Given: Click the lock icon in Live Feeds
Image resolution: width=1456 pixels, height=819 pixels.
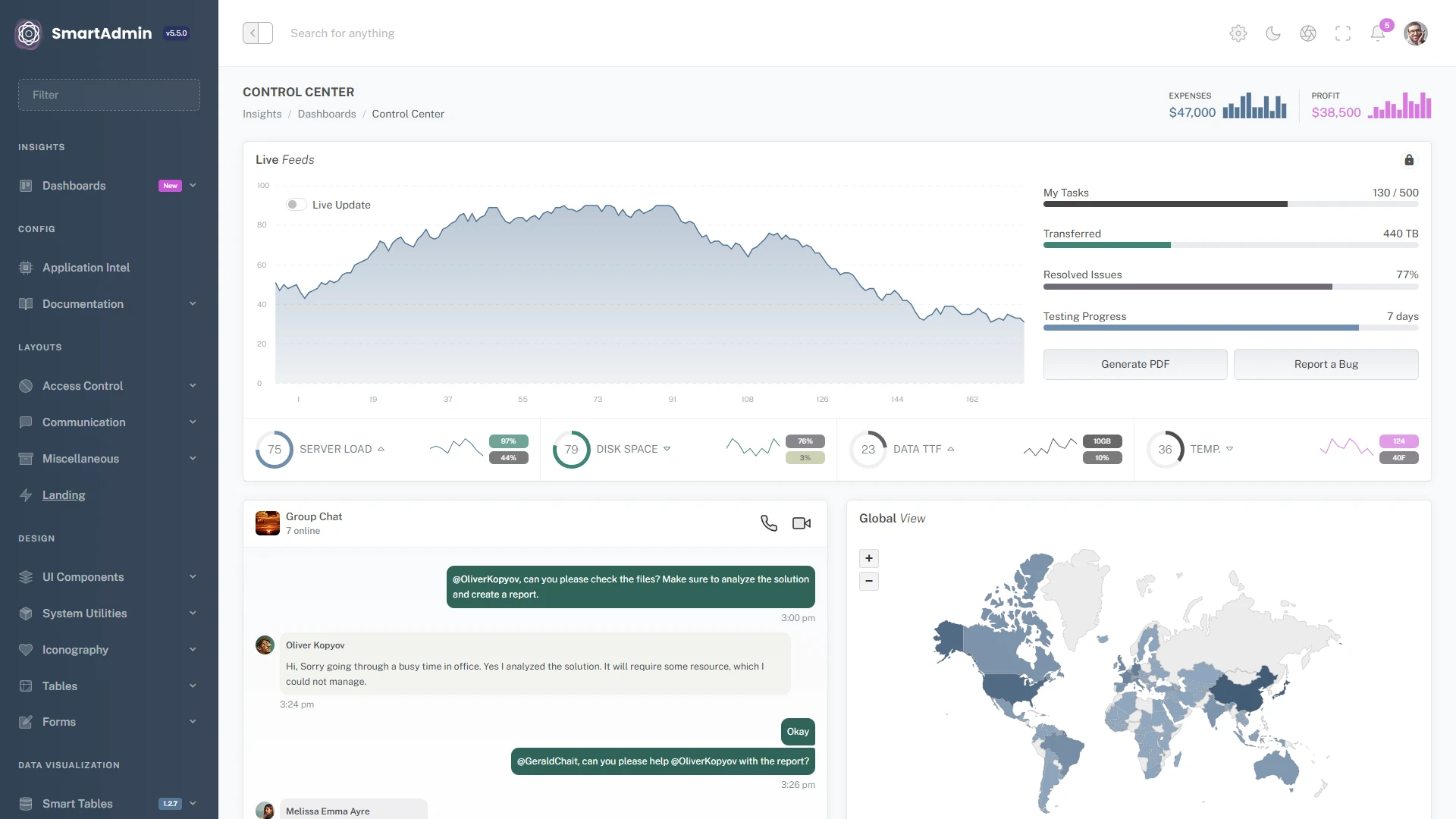Looking at the screenshot, I should pos(1409,160).
